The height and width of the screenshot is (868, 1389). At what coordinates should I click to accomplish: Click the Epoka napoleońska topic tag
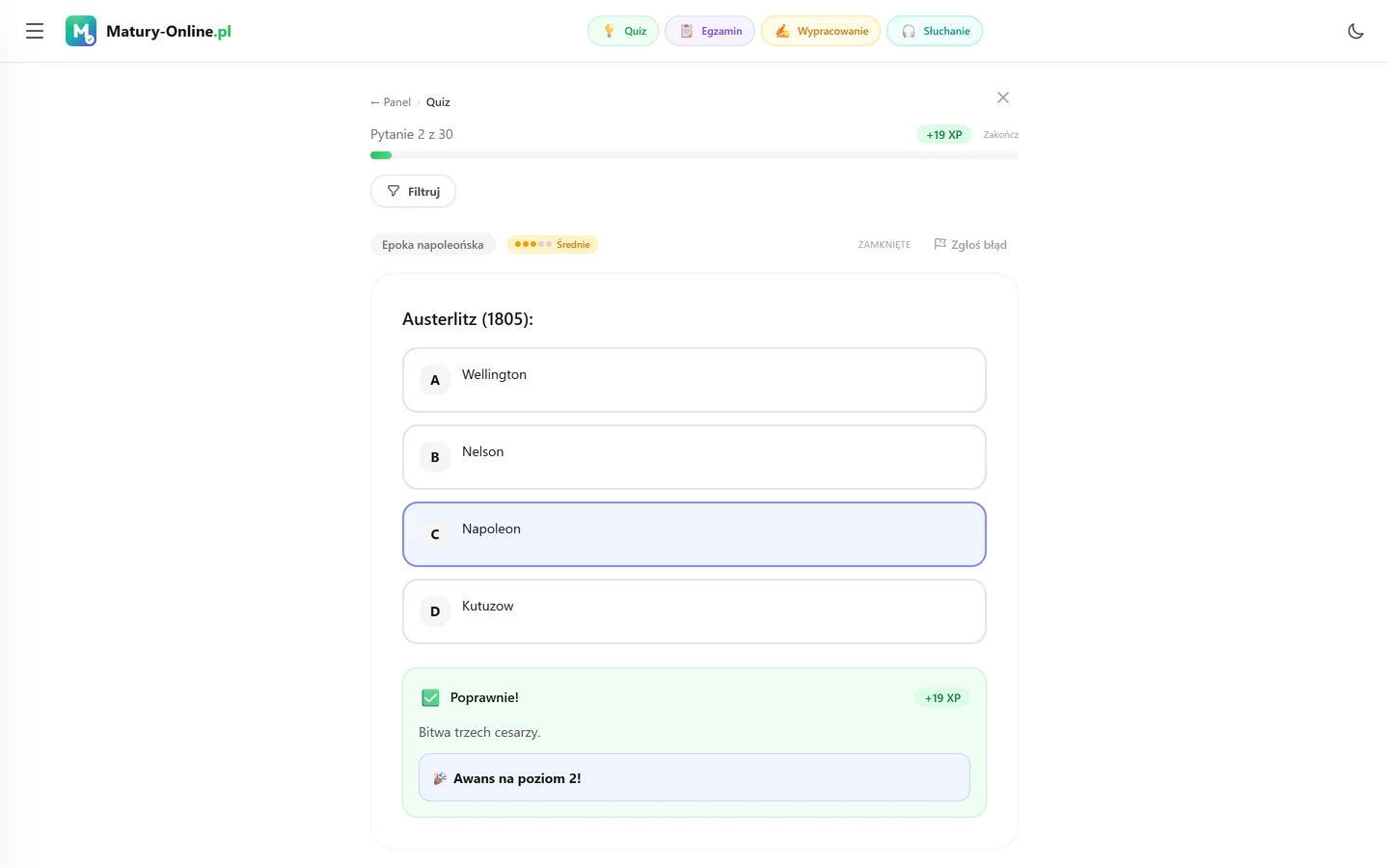(433, 245)
